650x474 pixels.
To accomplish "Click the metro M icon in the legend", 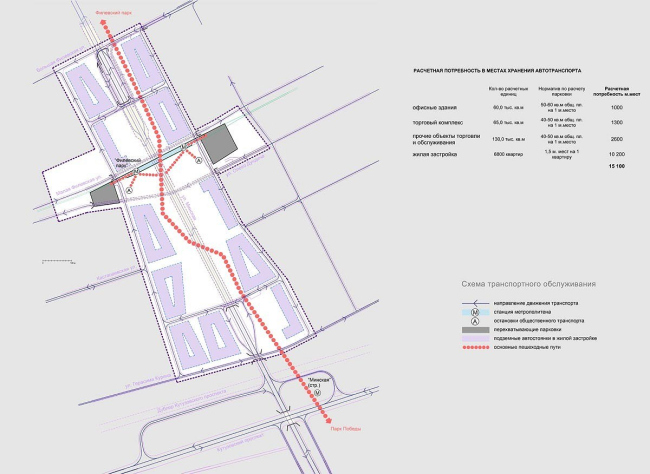I will tap(477, 312).
